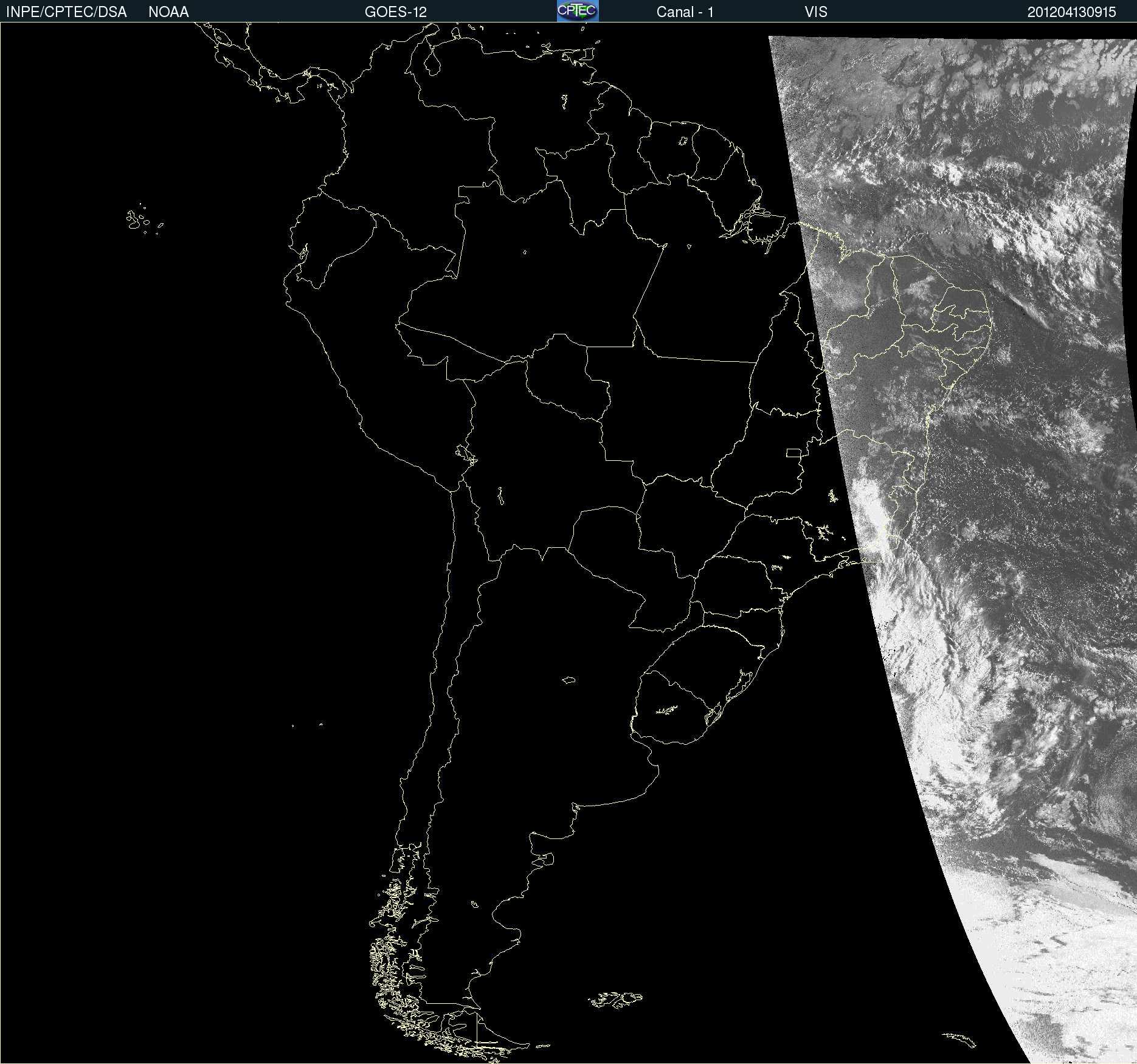
Task: Click the GOES-12 satellite label
Action: (x=396, y=12)
